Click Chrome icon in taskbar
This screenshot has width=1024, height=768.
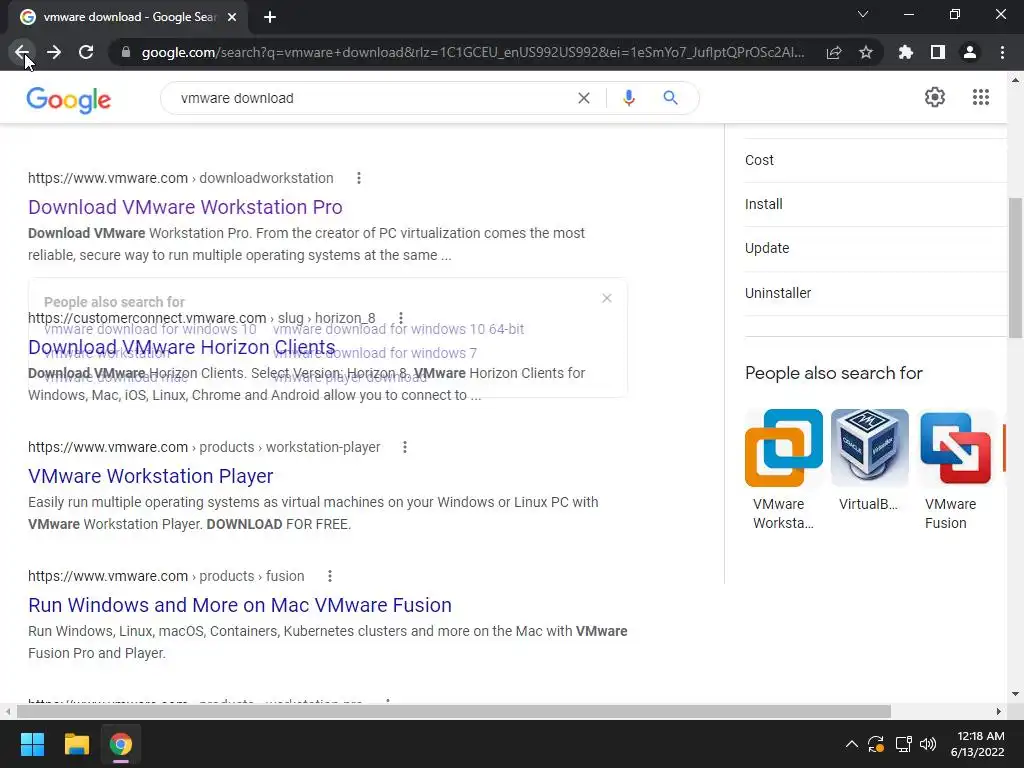tap(121, 744)
